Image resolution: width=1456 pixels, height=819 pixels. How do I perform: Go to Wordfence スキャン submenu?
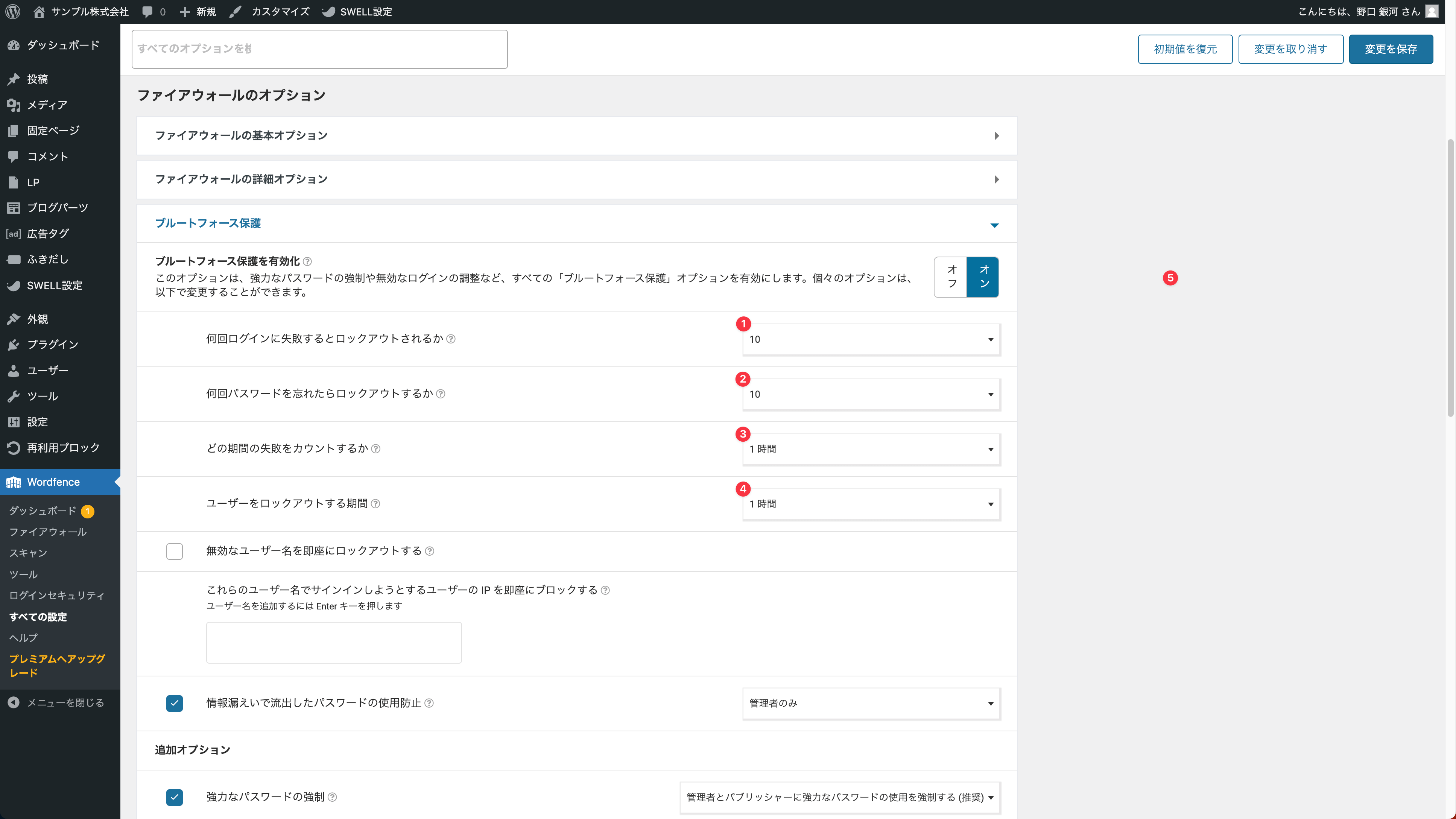coord(28,553)
